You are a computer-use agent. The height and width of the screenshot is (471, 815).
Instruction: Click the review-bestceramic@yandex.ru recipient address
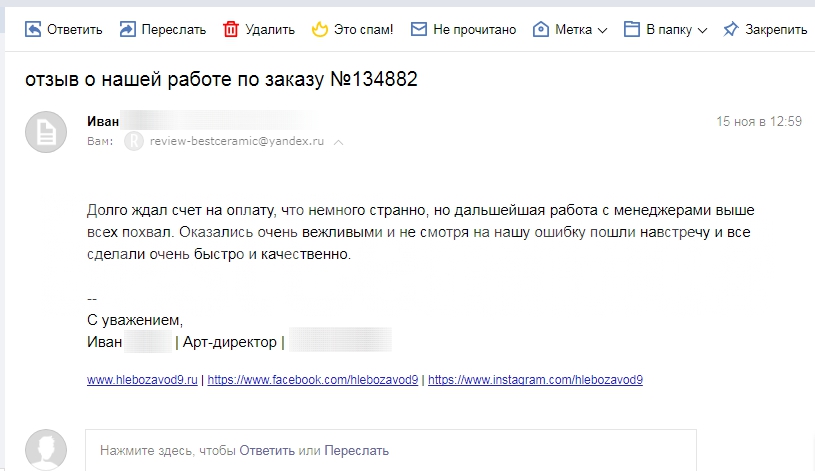tap(236, 141)
